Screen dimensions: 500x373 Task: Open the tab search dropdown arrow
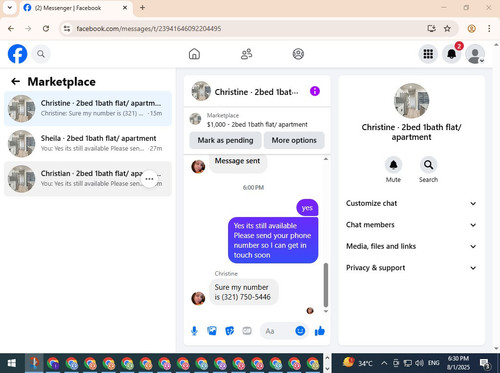10,8
